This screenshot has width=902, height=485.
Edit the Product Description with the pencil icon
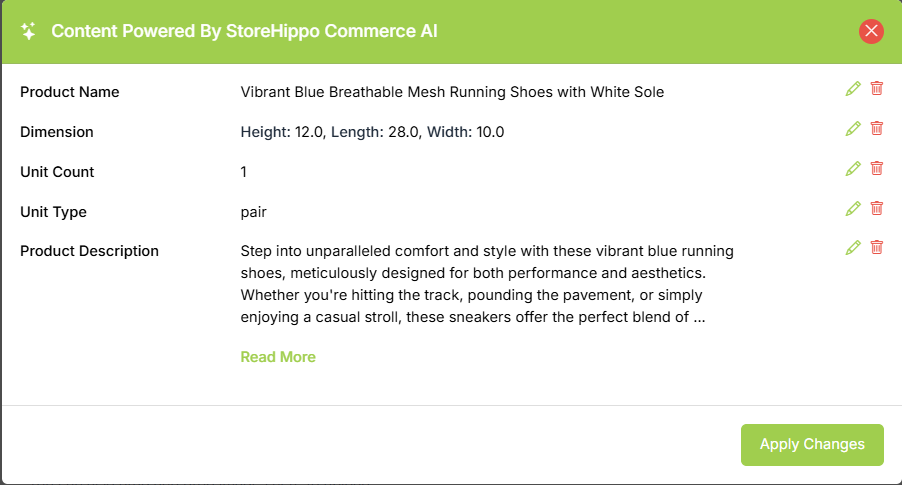click(x=853, y=247)
